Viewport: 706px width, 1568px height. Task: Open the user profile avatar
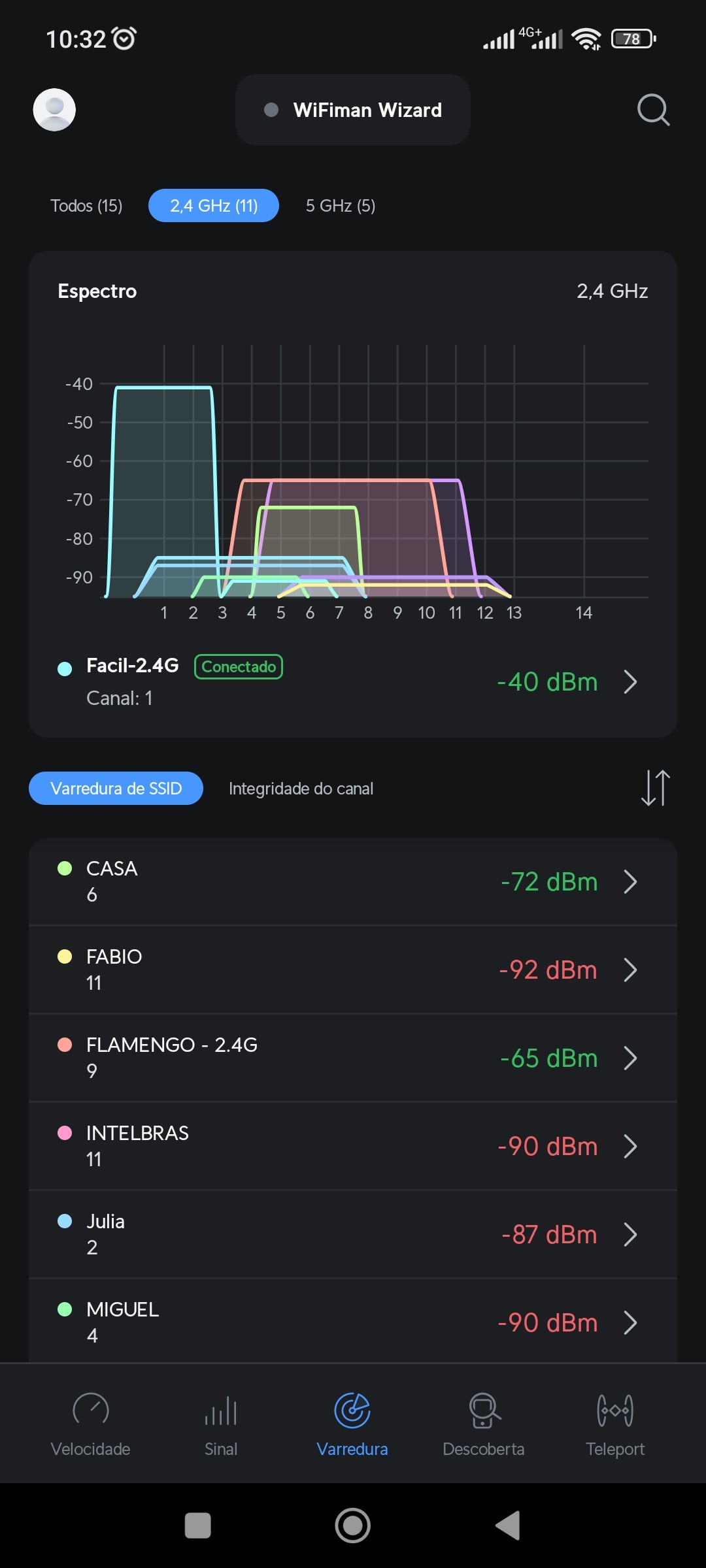point(54,110)
